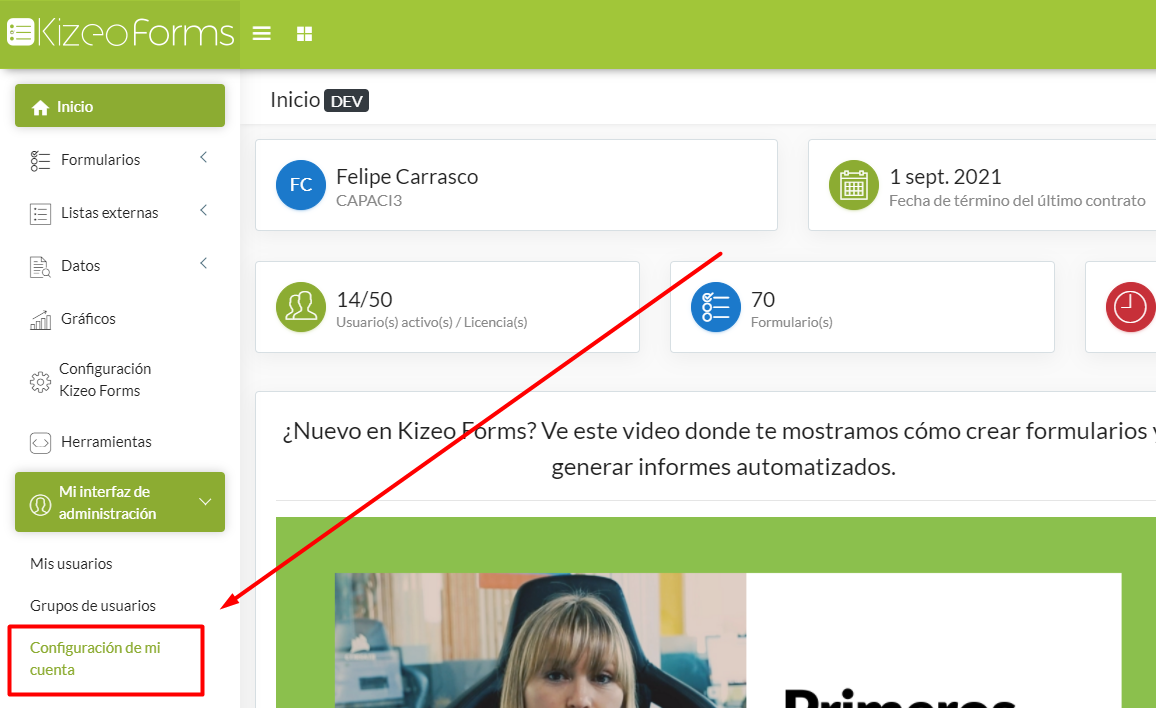Toggle the hamburger sidebar menu
1156x708 pixels.
[262, 33]
